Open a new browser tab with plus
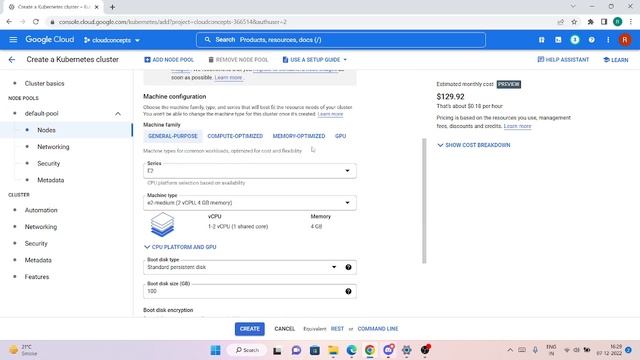 (x=112, y=7)
